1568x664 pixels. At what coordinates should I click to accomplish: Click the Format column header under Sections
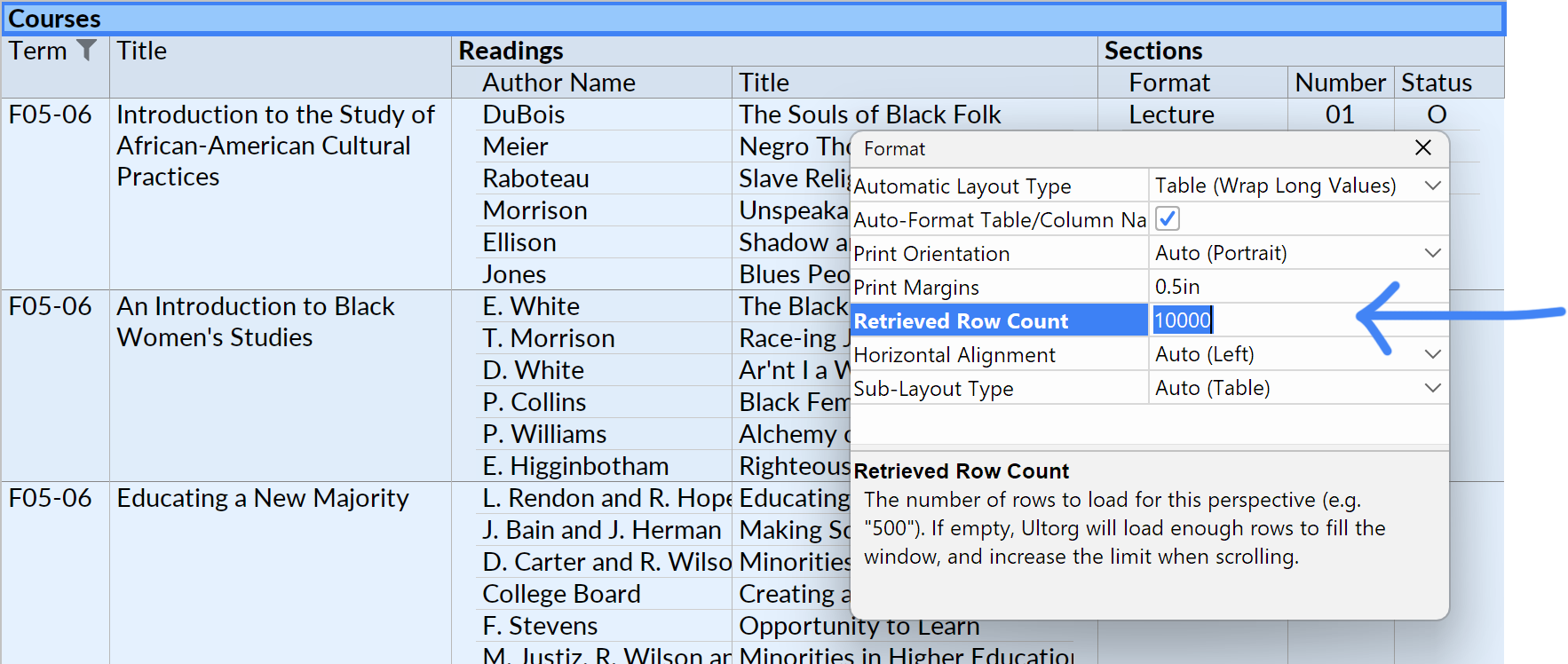pyautogui.click(x=1192, y=83)
